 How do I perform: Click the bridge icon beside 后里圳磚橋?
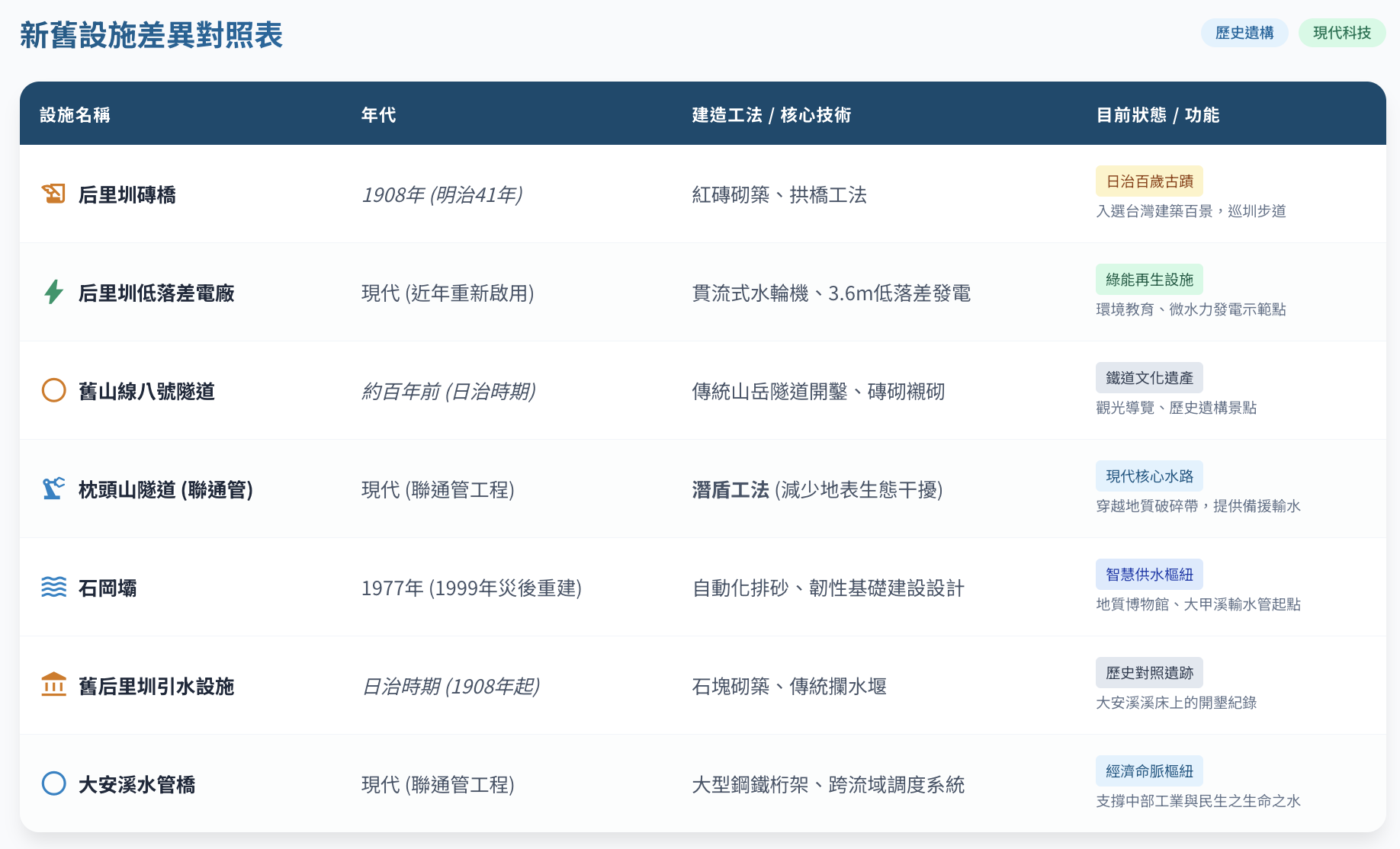coord(53,193)
